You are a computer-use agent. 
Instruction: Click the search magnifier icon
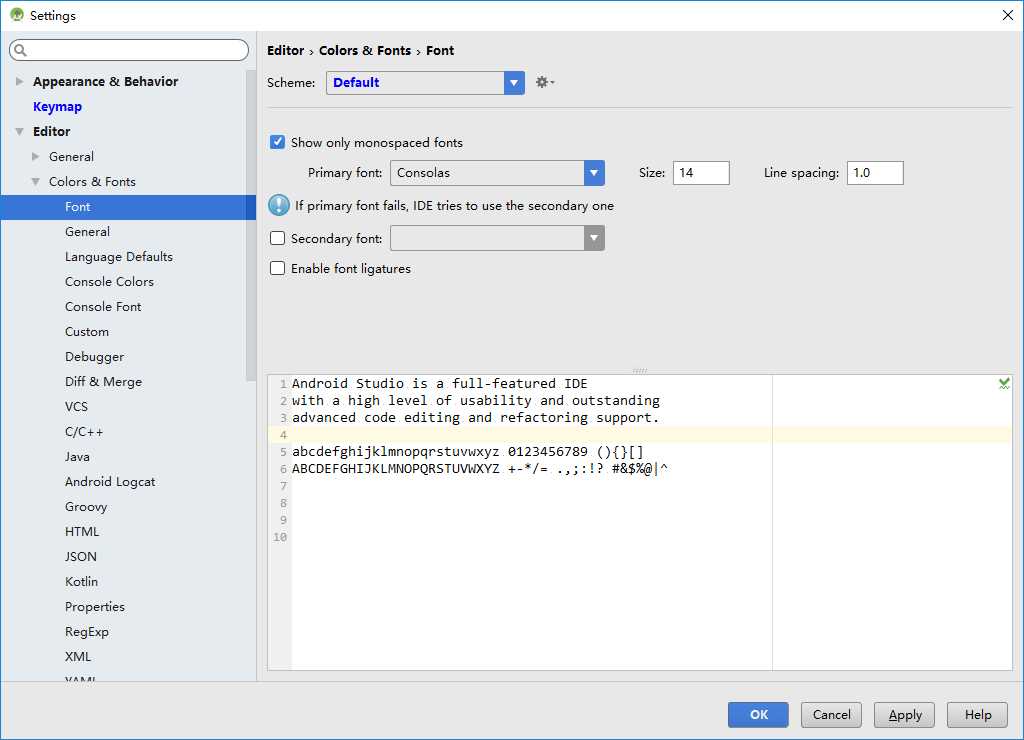click(x=21, y=50)
